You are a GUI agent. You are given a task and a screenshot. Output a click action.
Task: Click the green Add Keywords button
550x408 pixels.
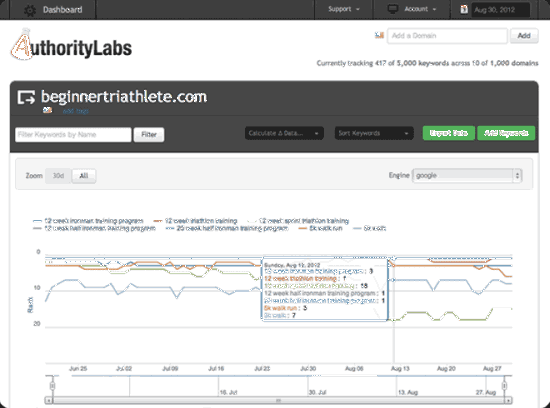coord(506,133)
